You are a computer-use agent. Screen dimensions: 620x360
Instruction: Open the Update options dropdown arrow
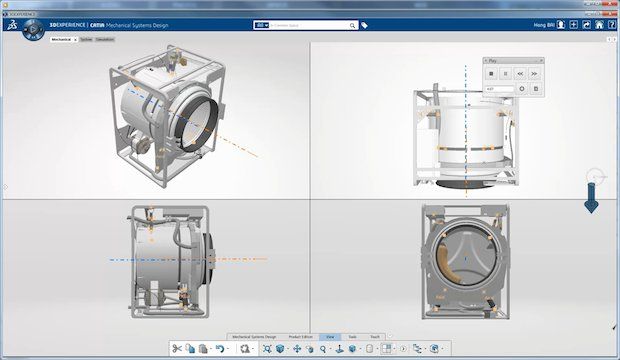click(x=253, y=349)
